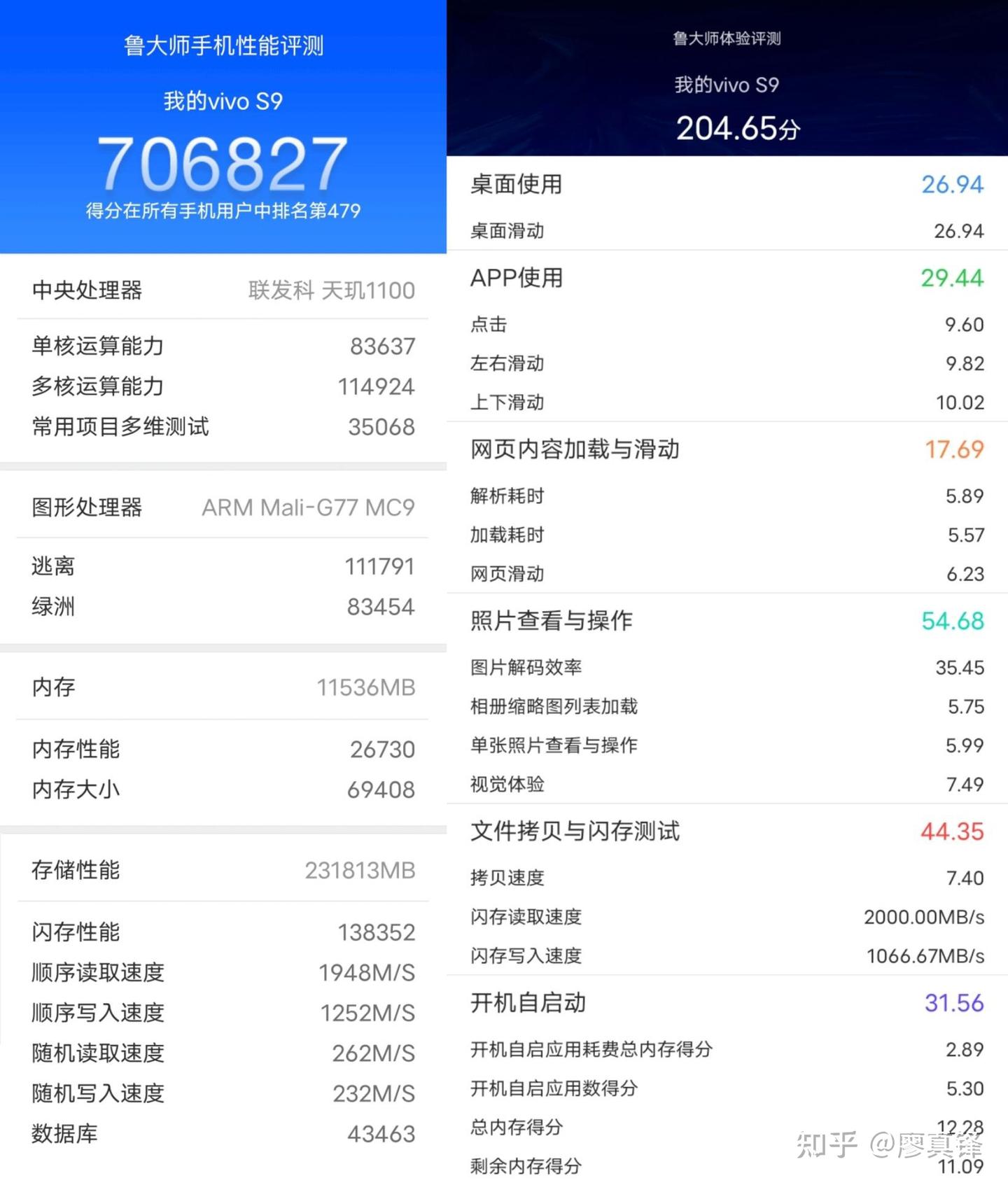Image resolution: width=1008 pixels, height=1185 pixels.
Task: Select the GPU name "ARM Mali-G77 MC9"
Action: [x=309, y=507]
